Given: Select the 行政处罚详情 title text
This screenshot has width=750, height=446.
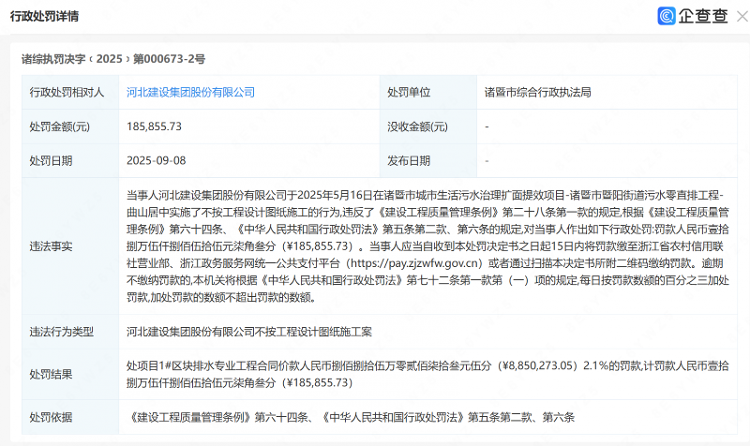Looking at the screenshot, I should (44, 16).
